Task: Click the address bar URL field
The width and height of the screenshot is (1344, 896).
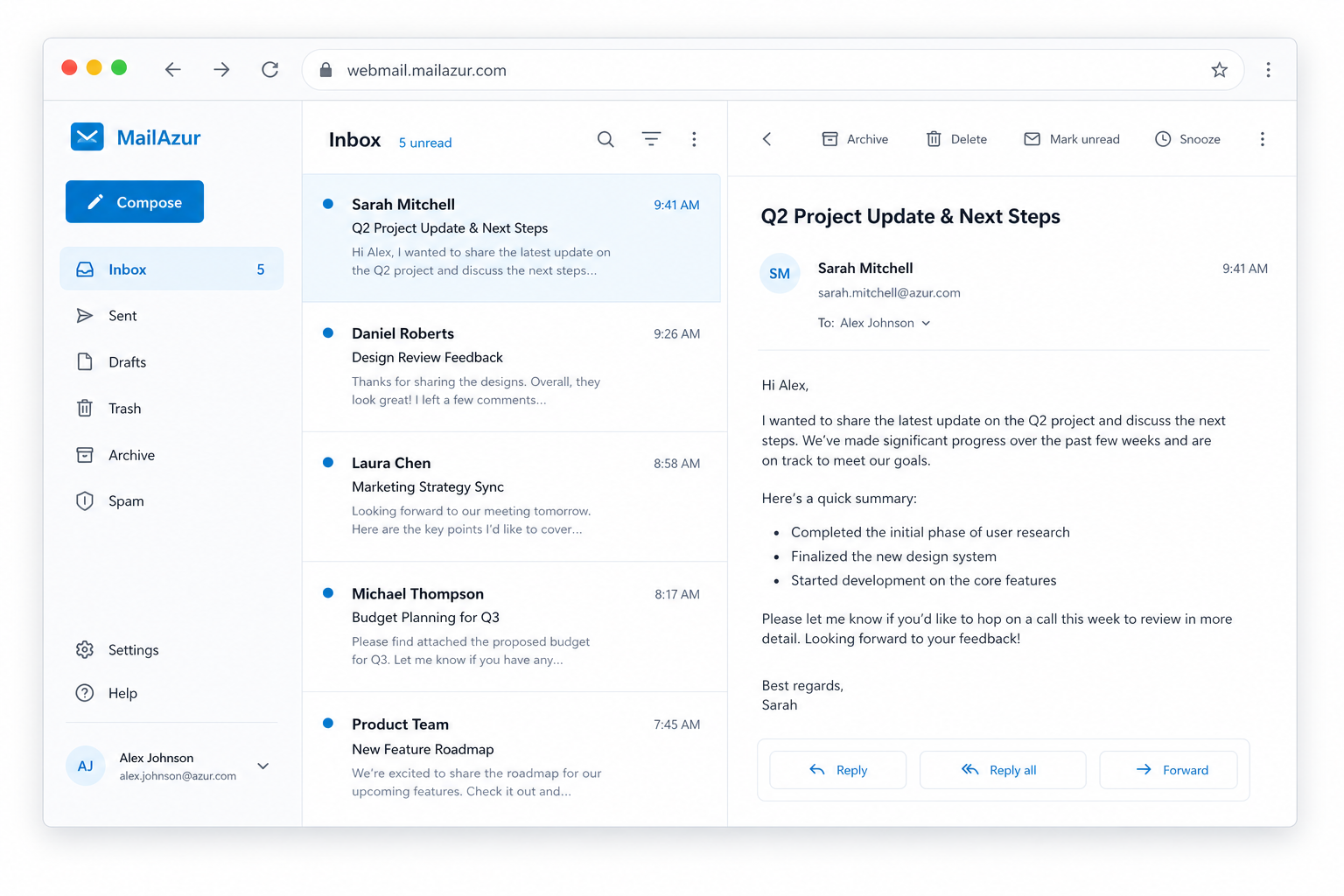Action: point(773,70)
